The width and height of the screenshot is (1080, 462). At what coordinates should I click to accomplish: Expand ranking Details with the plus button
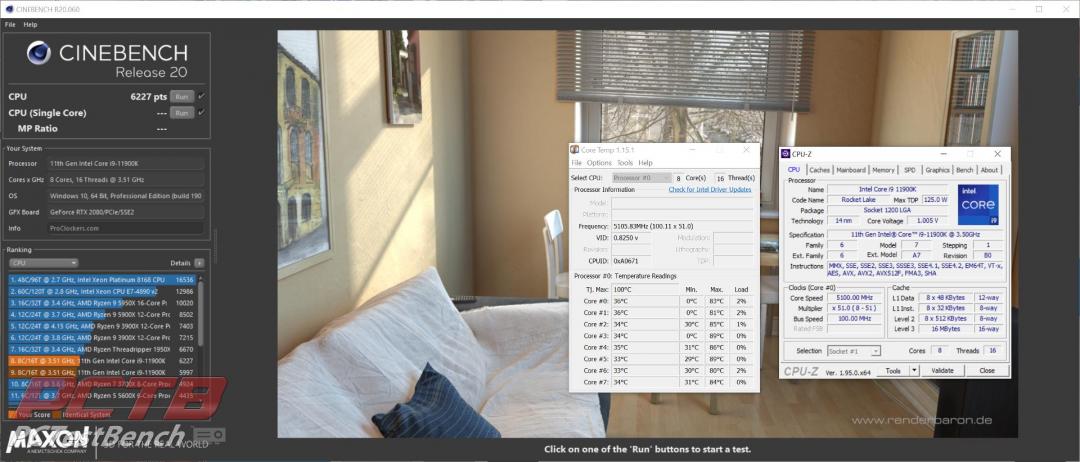coord(199,263)
